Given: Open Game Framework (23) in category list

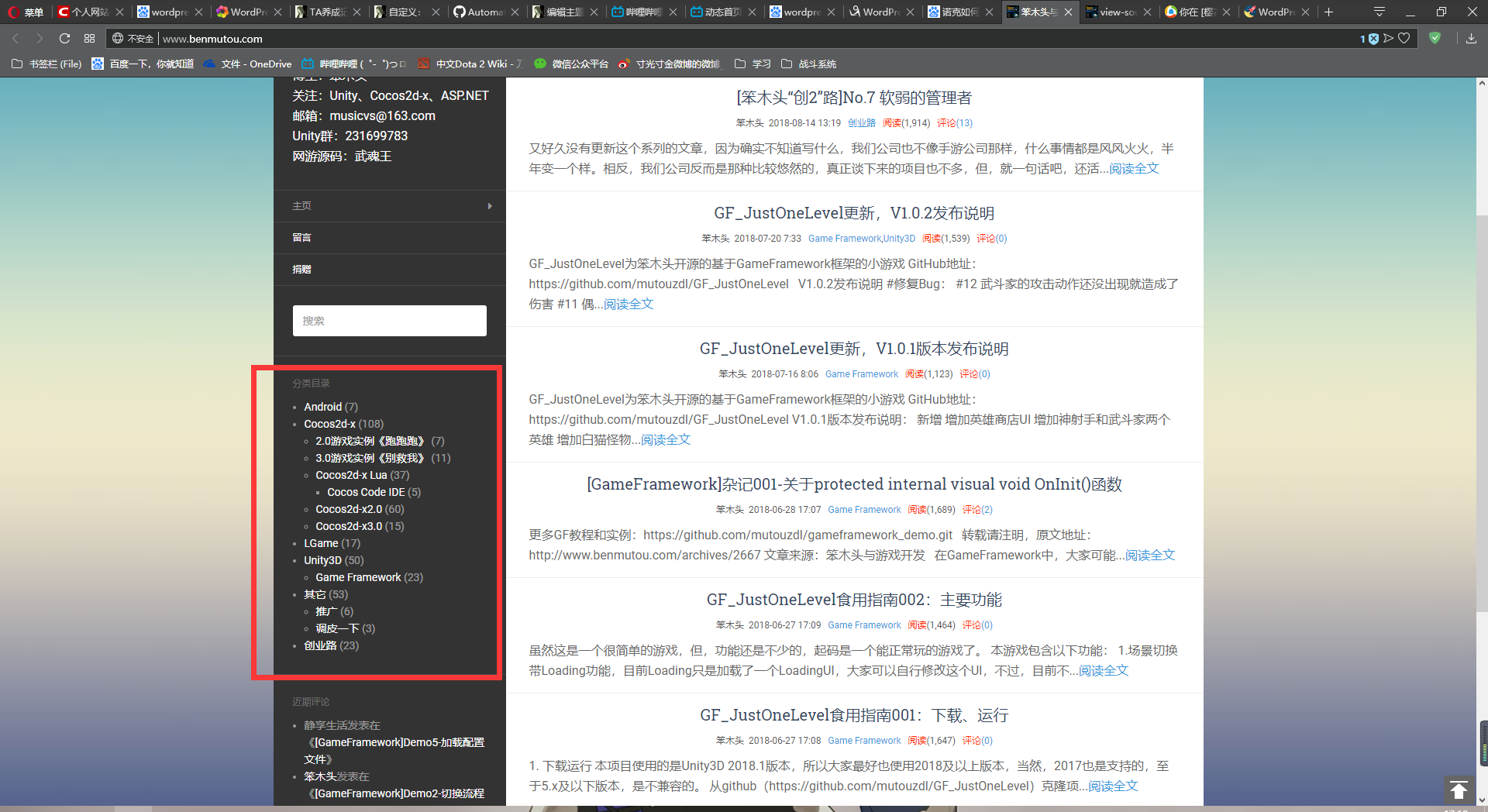Looking at the screenshot, I should click(x=358, y=577).
